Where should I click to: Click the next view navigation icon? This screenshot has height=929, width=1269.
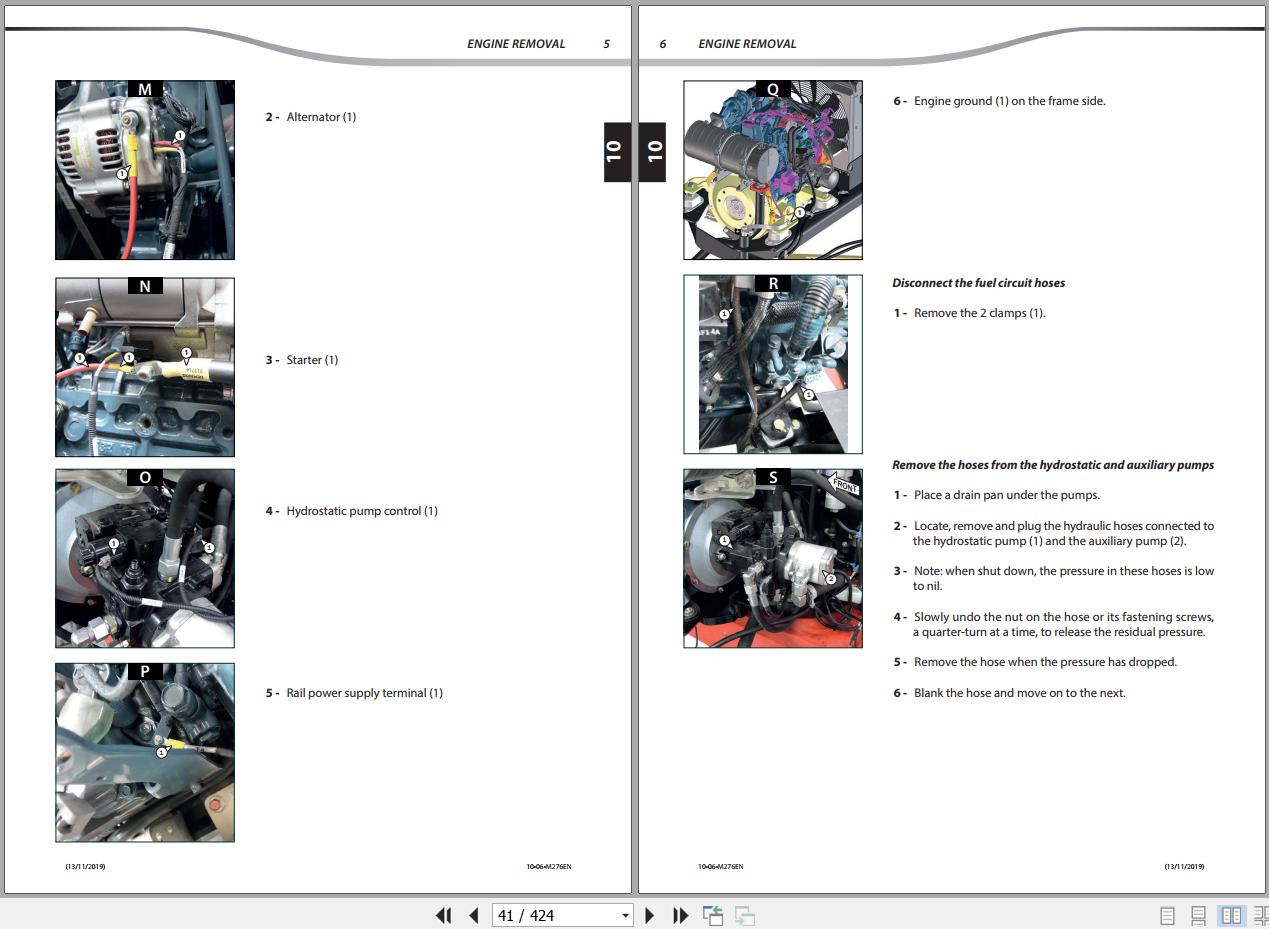(744, 915)
